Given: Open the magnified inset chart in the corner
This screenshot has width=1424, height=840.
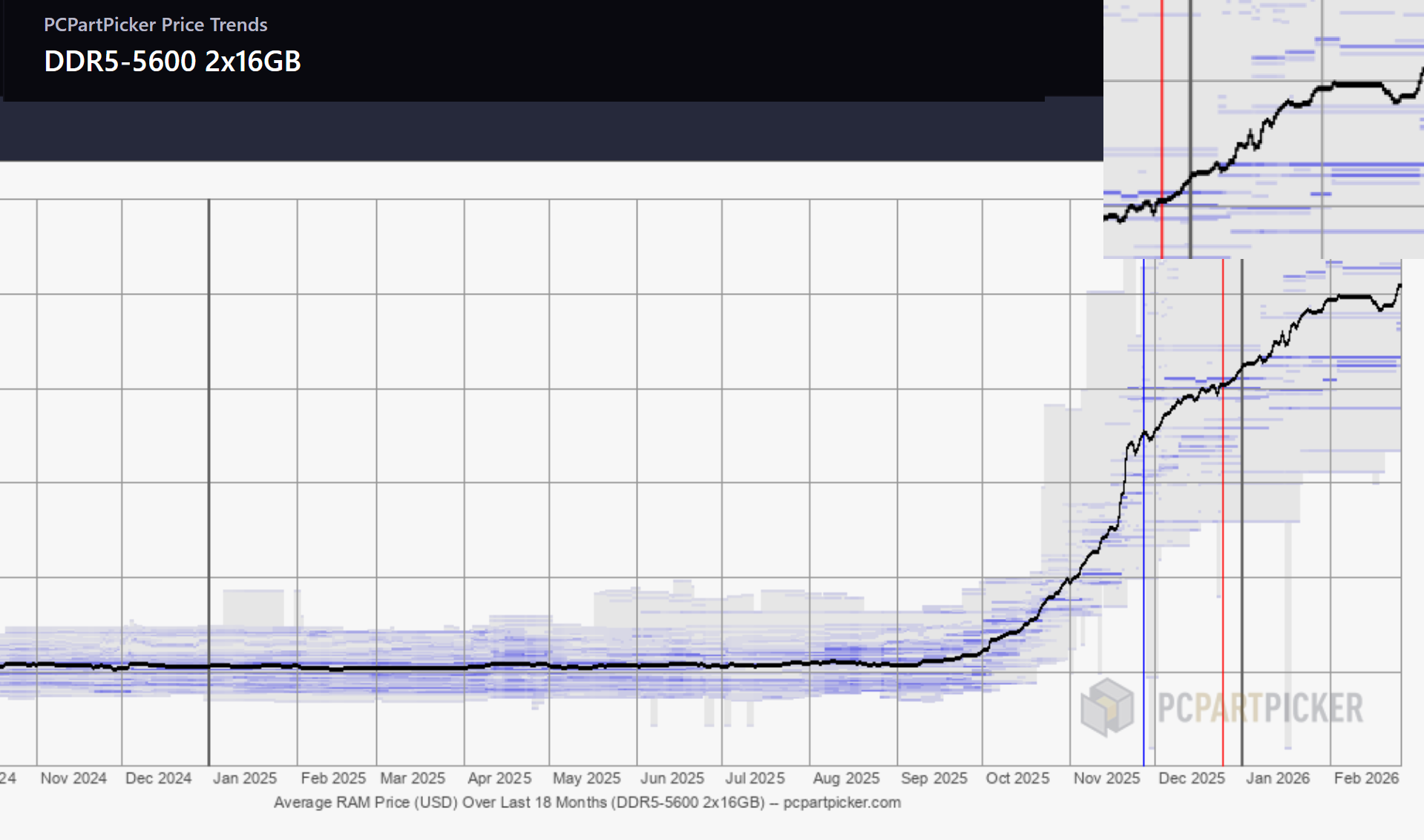Looking at the screenshot, I should (x=1264, y=129).
